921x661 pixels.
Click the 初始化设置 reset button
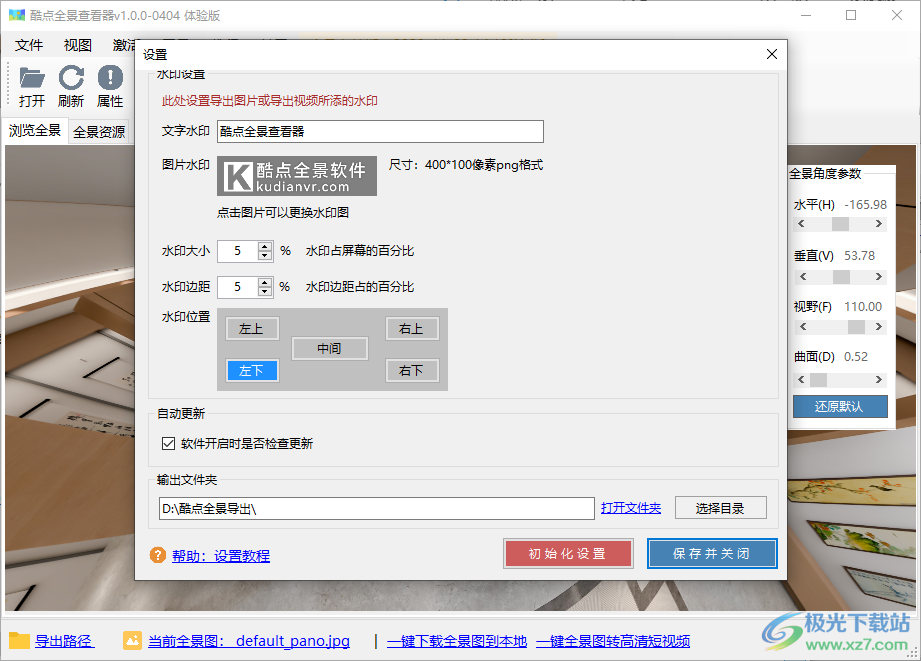(568, 553)
